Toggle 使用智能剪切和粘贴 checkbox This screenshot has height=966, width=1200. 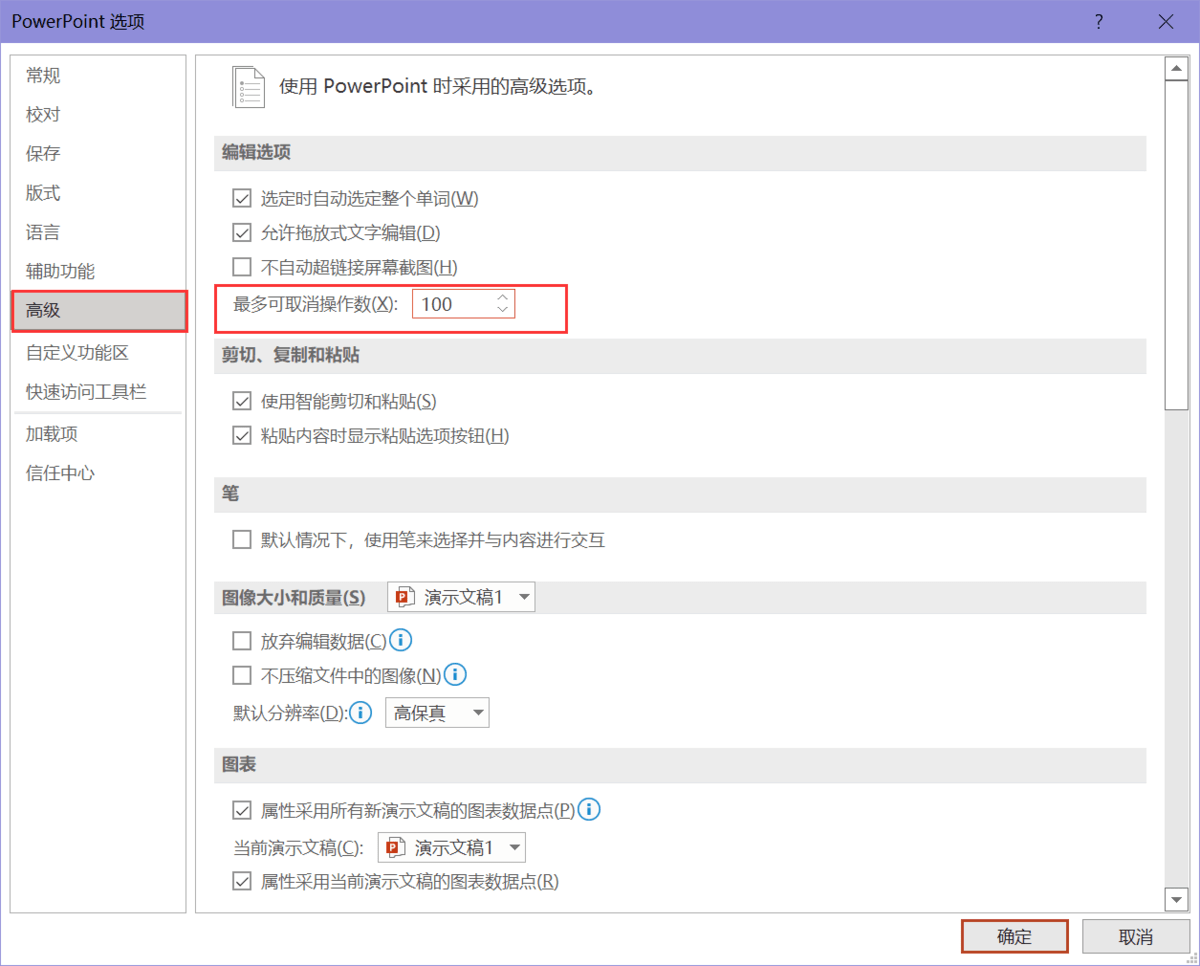pyautogui.click(x=241, y=401)
